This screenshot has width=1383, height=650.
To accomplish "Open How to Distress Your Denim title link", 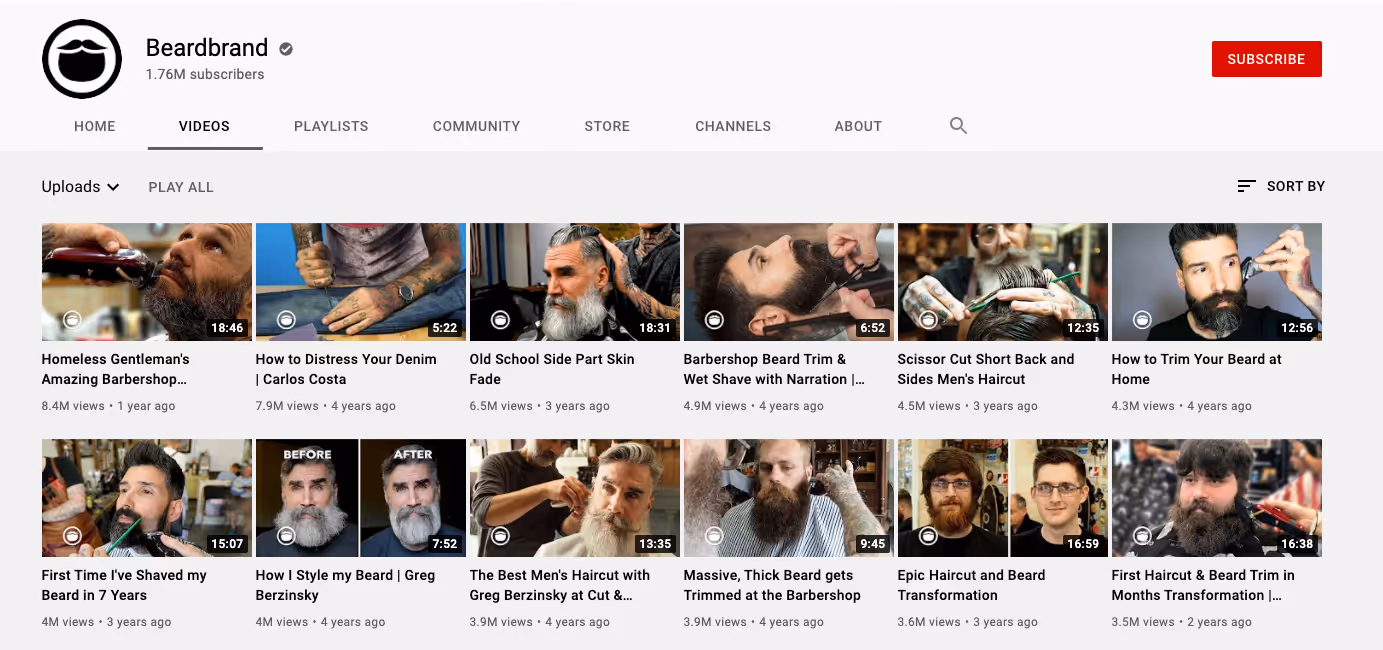I will (346, 369).
